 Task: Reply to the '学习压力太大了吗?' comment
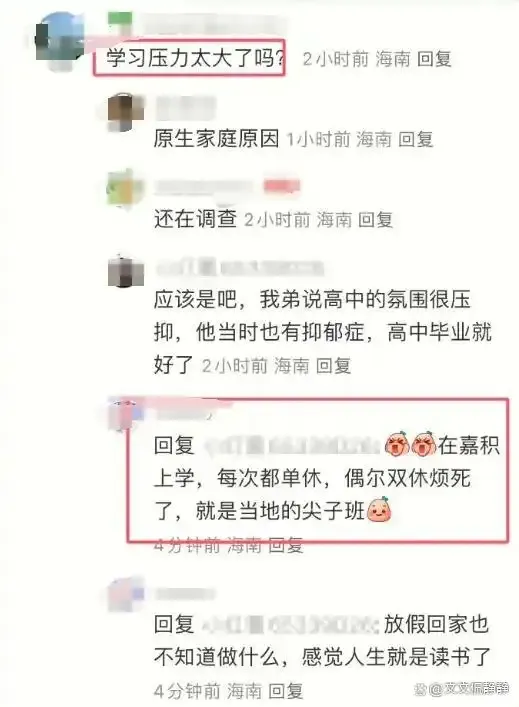click(434, 59)
